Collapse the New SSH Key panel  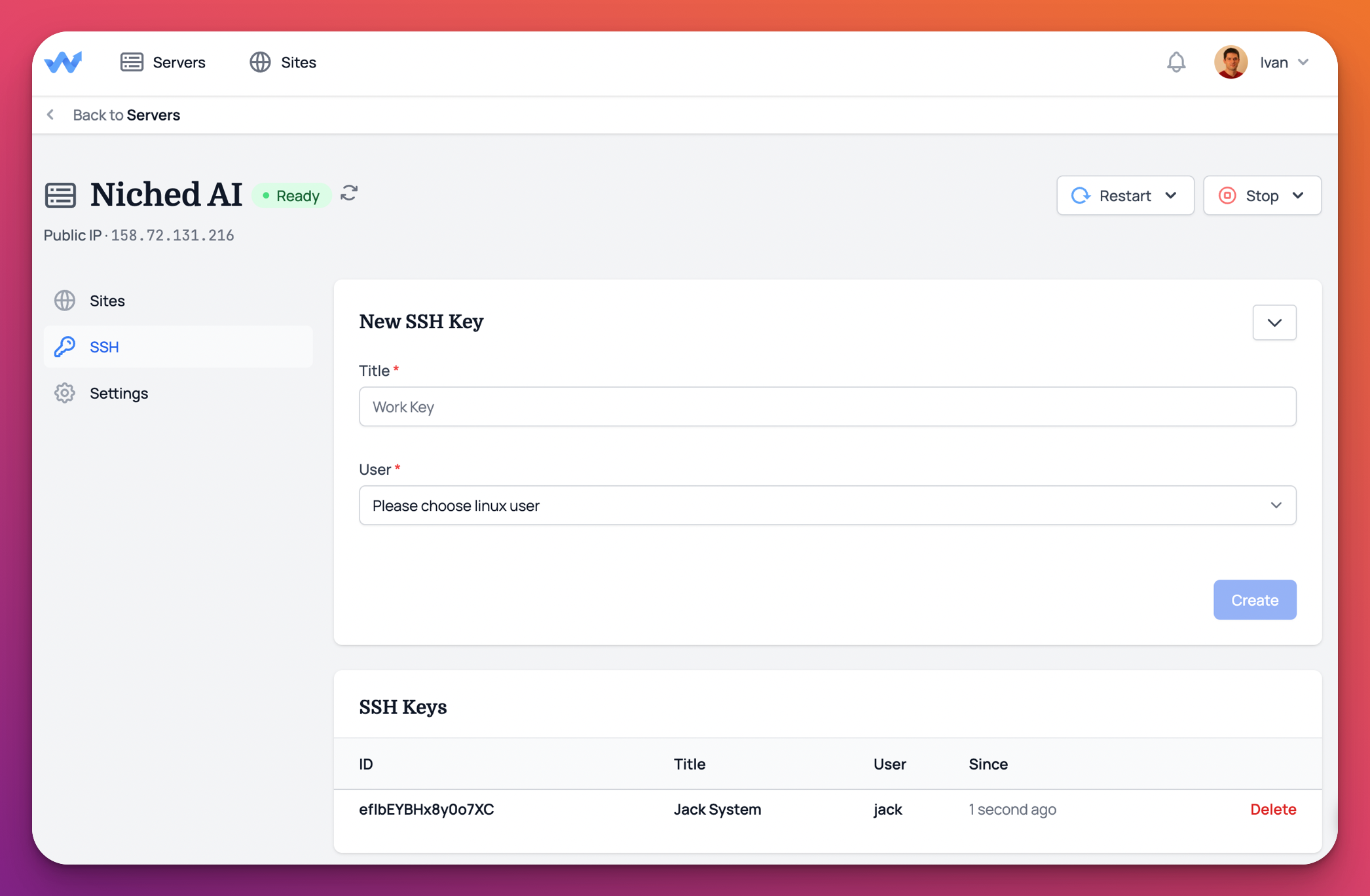pyautogui.click(x=1274, y=322)
